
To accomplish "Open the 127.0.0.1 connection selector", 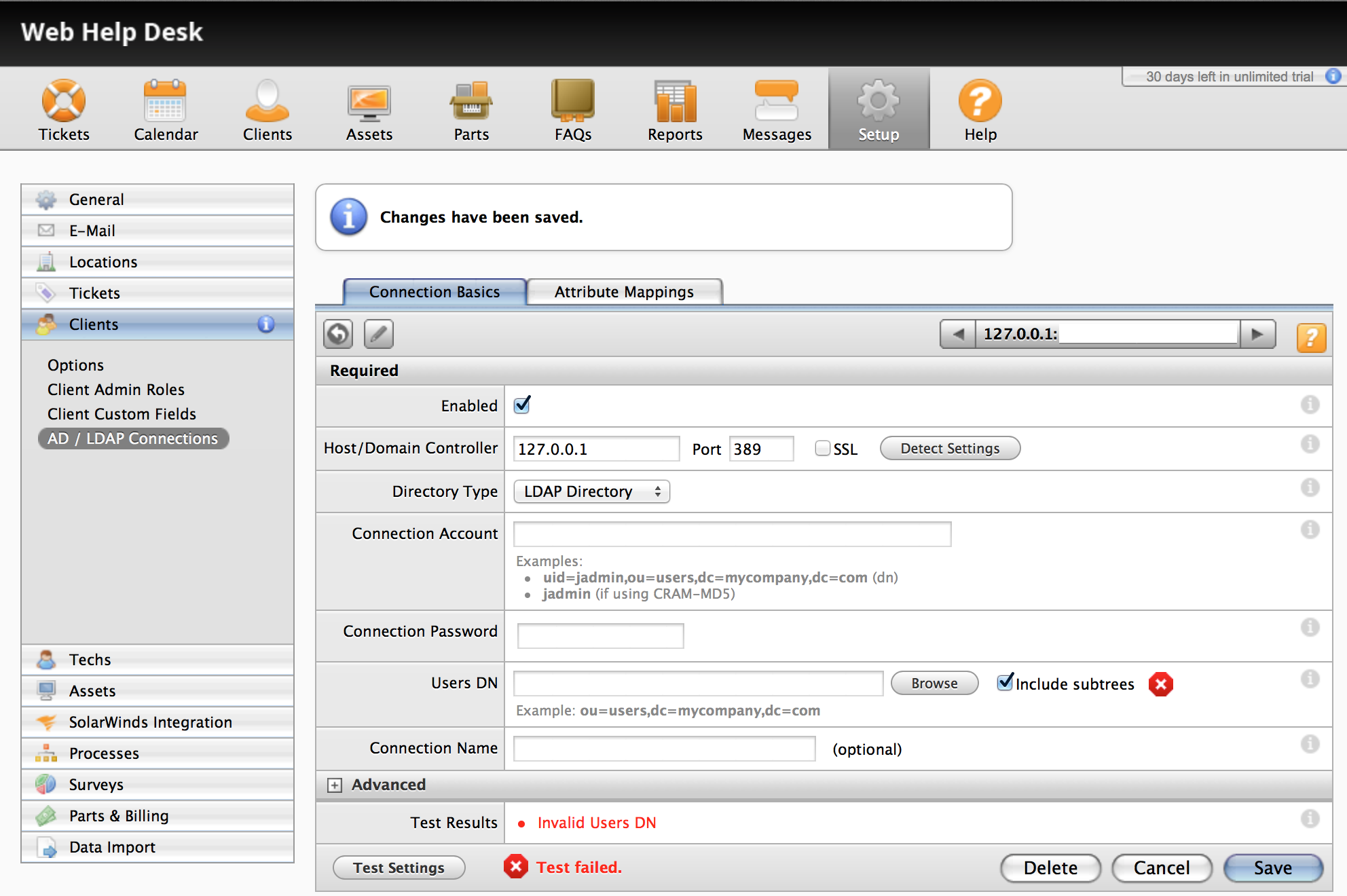I will pyautogui.click(x=1108, y=334).
